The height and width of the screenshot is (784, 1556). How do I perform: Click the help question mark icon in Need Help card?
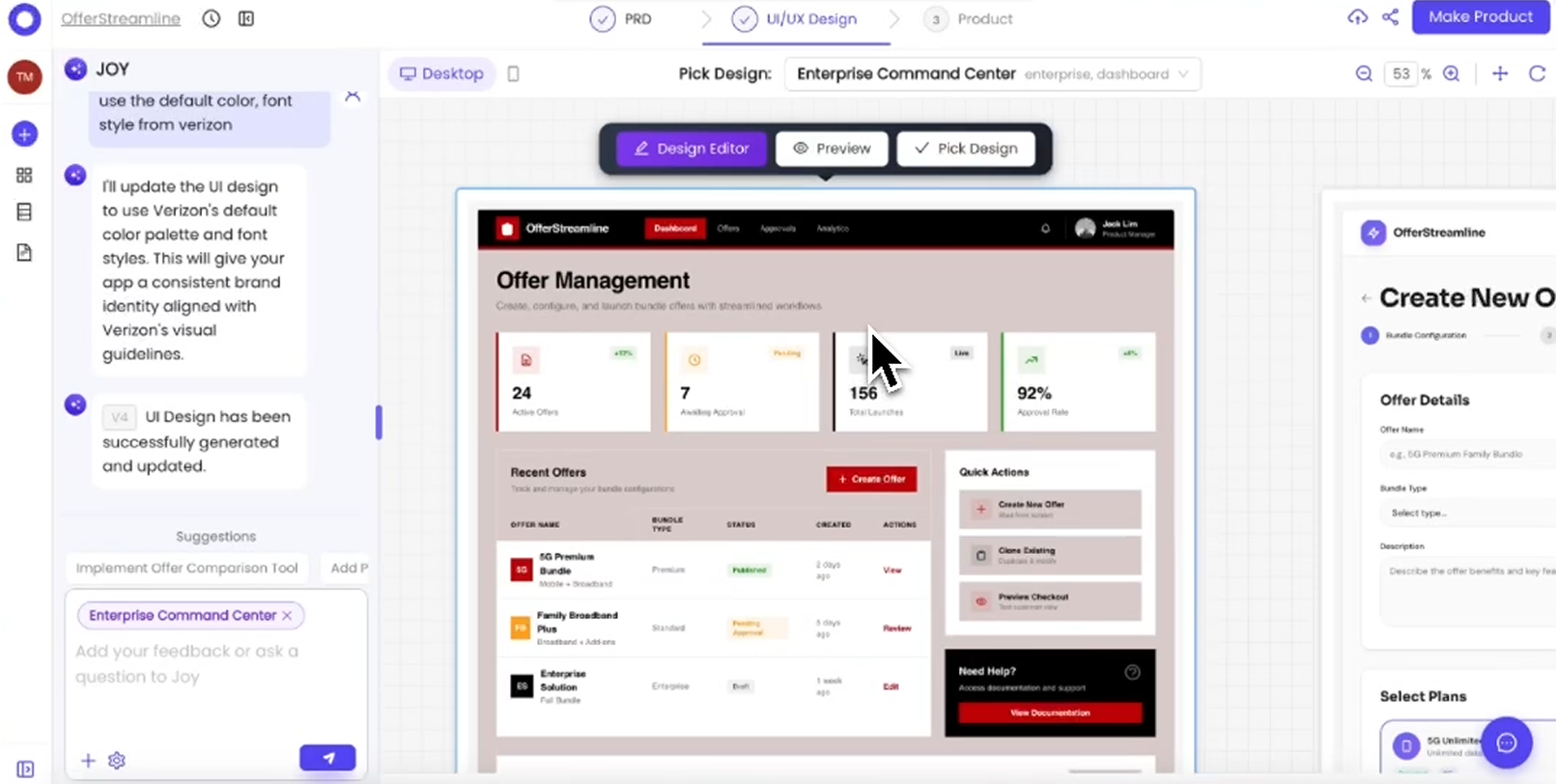click(1132, 672)
